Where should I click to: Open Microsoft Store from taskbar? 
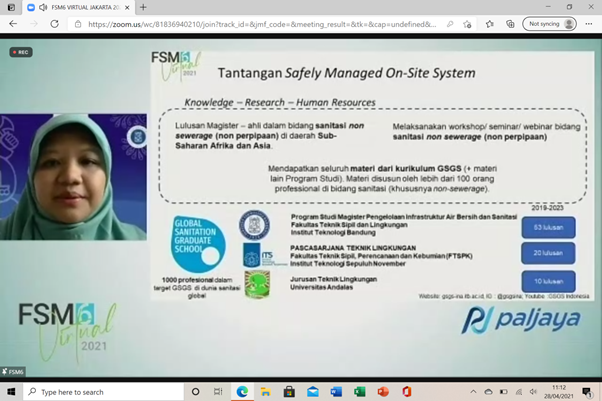tap(289, 392)
